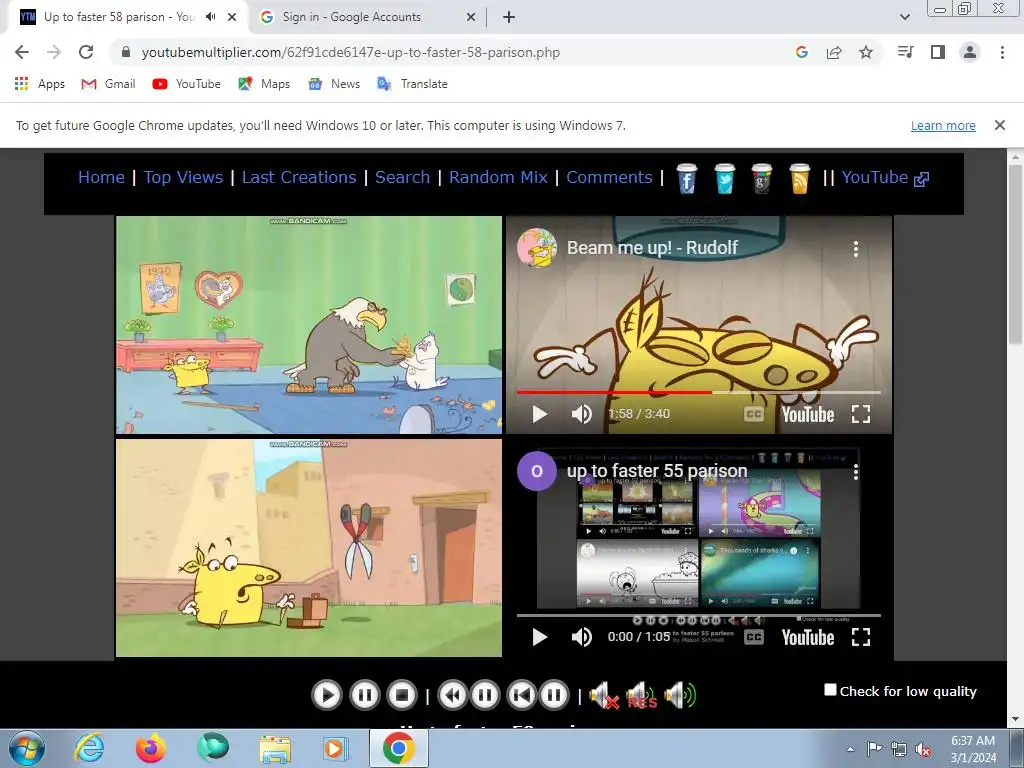Open Top Views link

pyautogui.click(x=184, y=177)
